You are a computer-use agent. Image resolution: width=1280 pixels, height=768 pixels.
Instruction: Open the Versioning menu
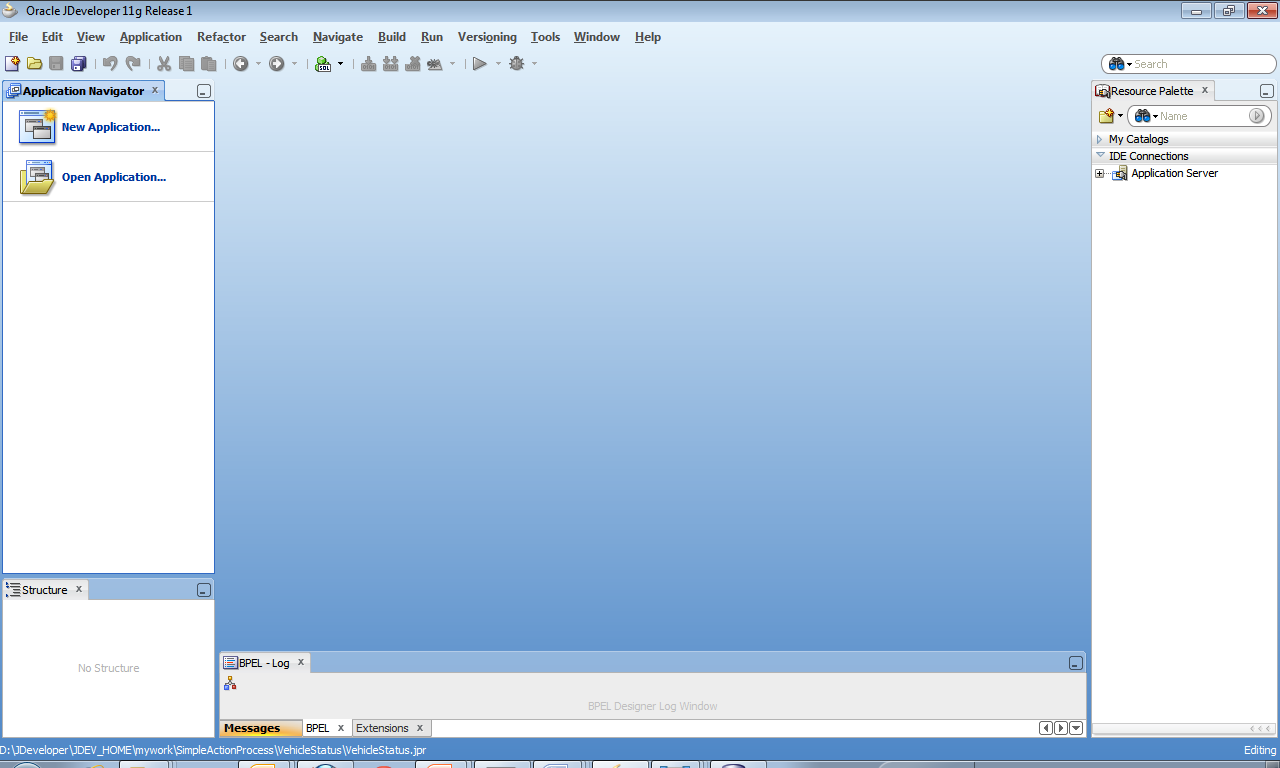coord(487,37)
